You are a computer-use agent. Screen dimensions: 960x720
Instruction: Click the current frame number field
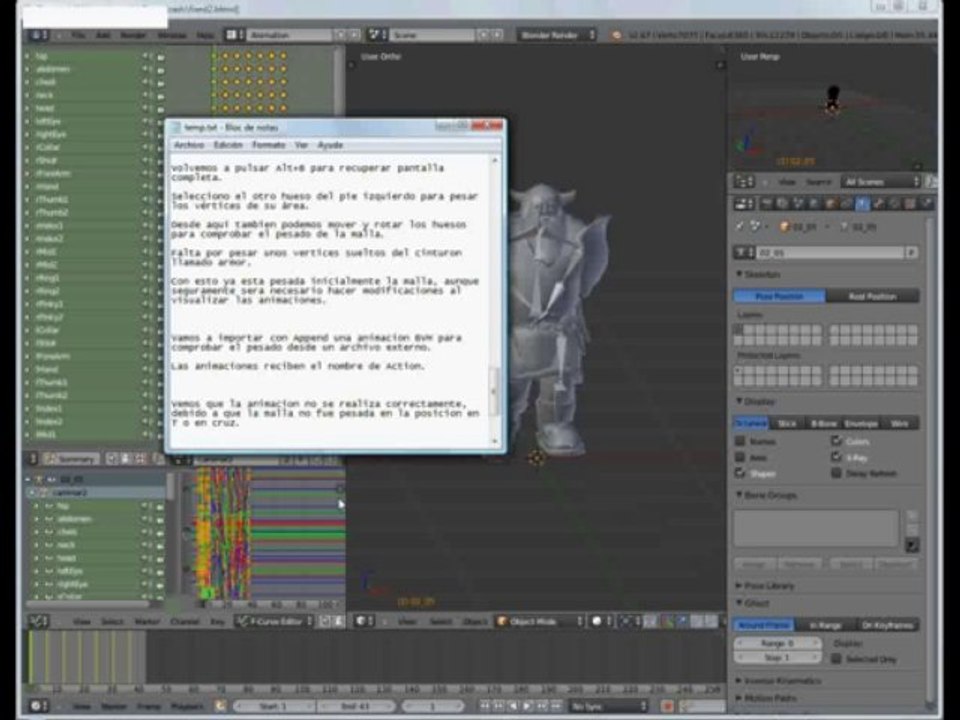pyautogui.click(x=433, y=707)
